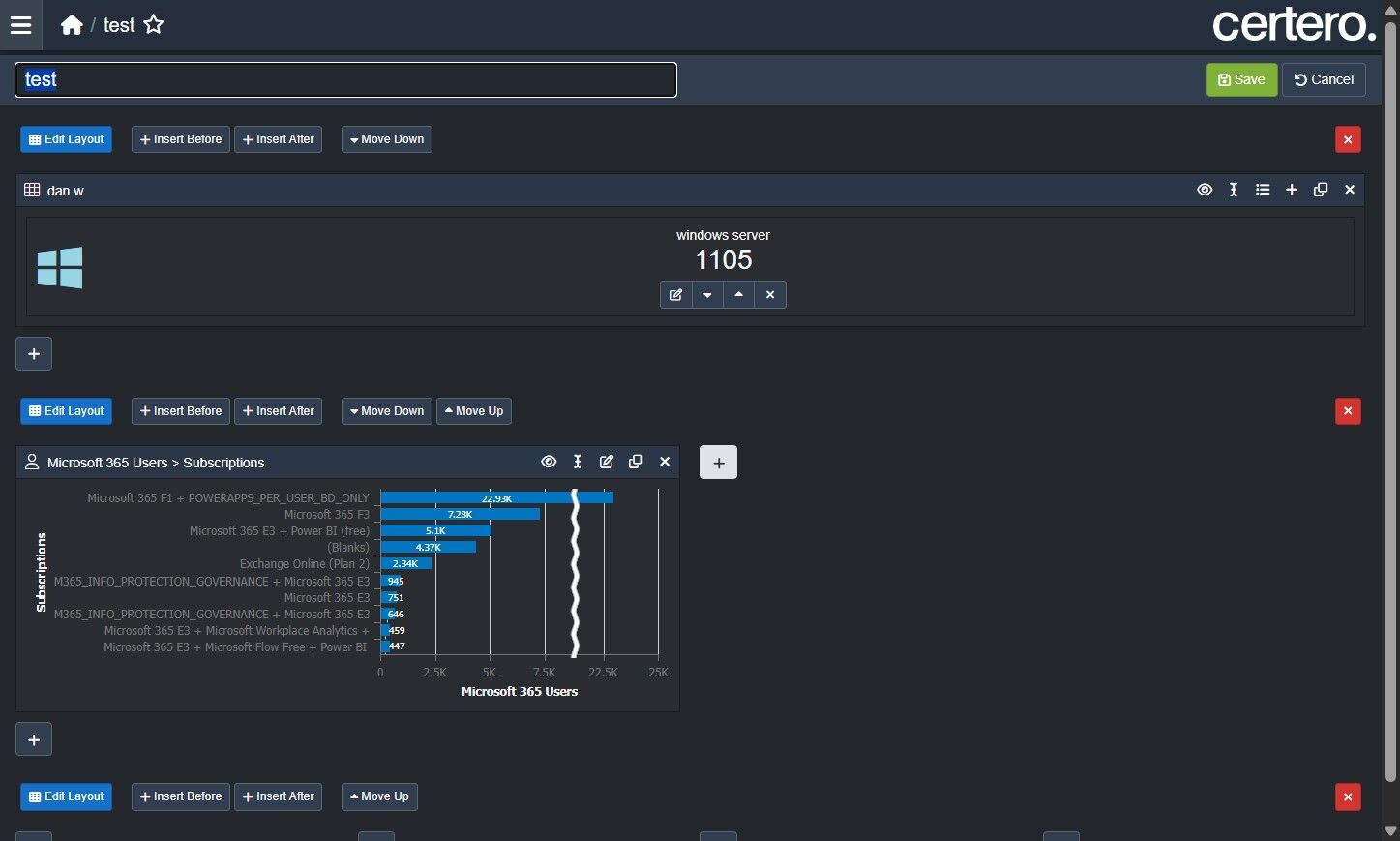The height and width of the screenshot is (841, 1400).
Task: Edit Layout of the dan w row
Action: click(66, 139)
